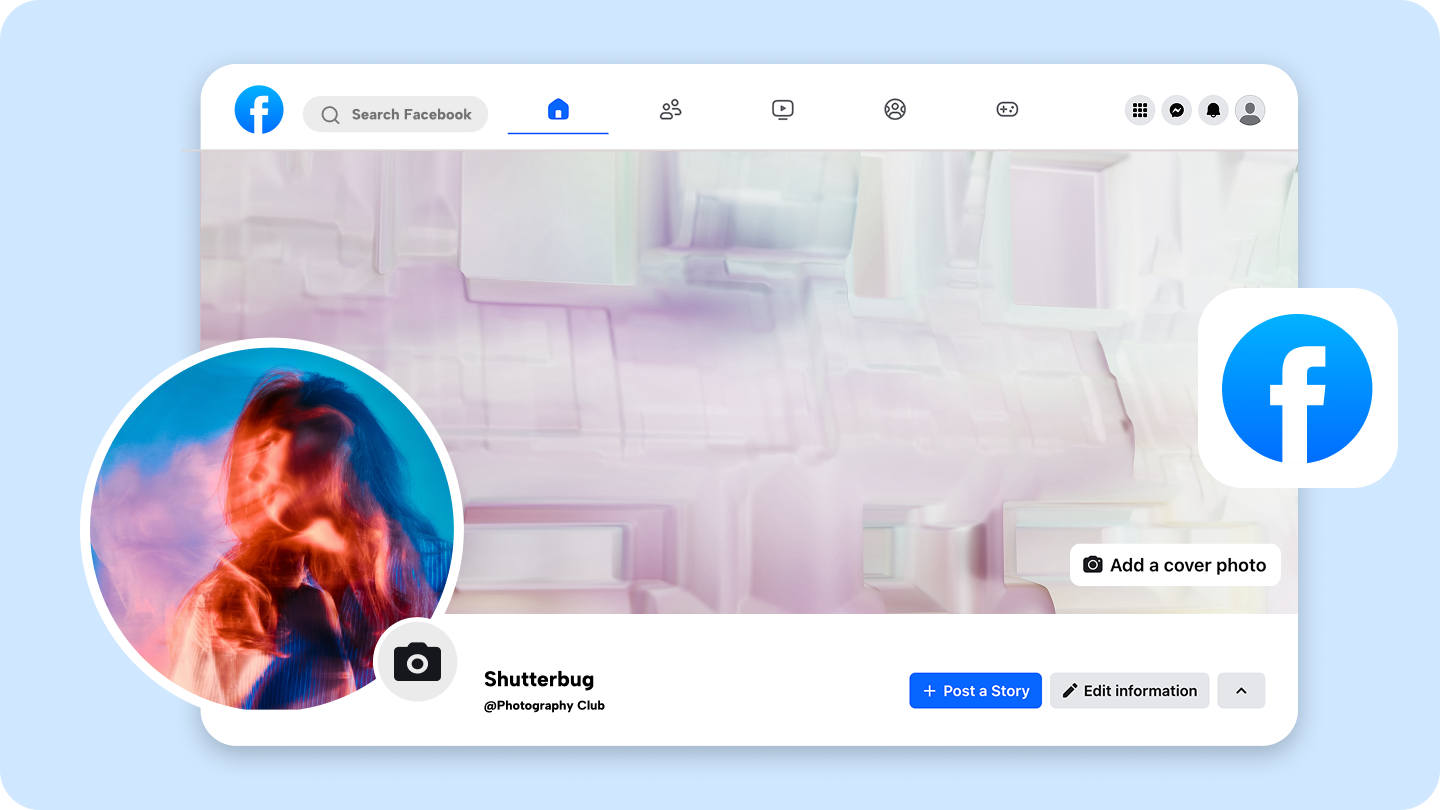Image resolution: width=1440 pixels, height=810 pixels.
Task: Click Add a cover photo
Action: tap(1175, 564)
